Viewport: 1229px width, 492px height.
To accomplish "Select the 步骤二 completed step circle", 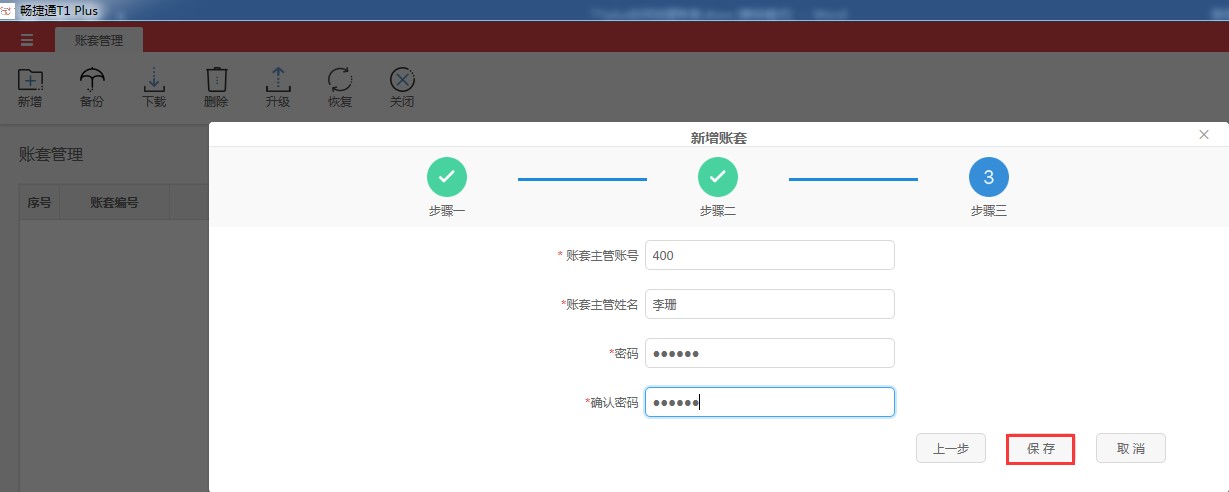I will click(718, 177).
